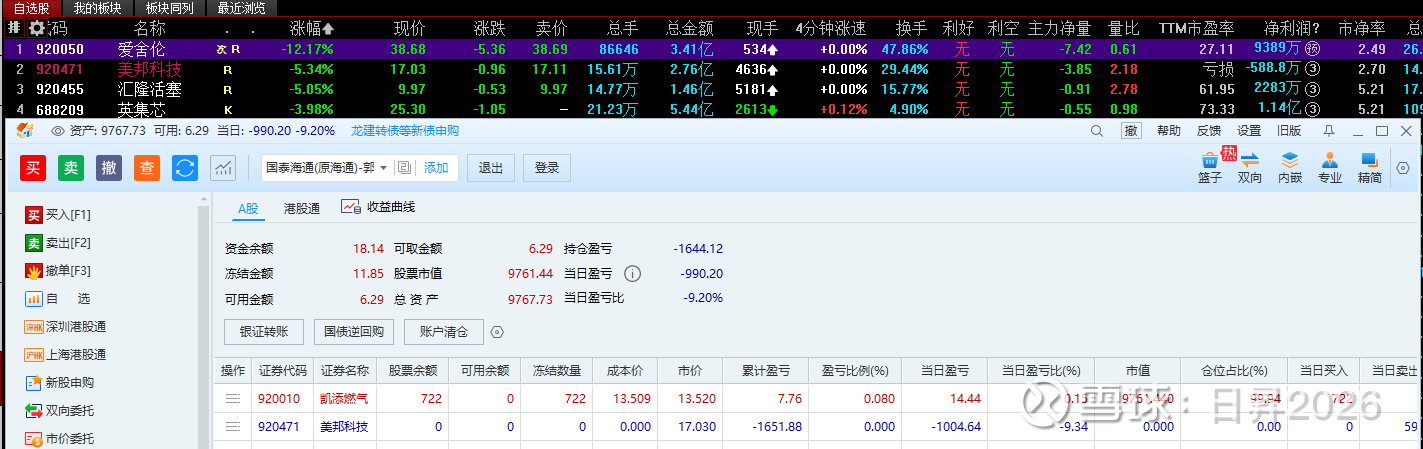Select 双向委托 in the sidebar
1423x449 pixels.
coord(59,411)
